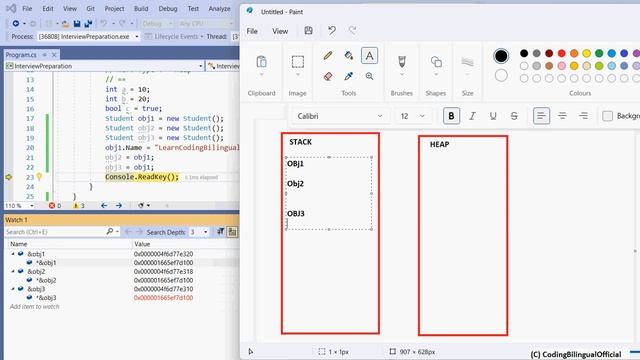Align text center in Paint

pyautogui.click(x=562, y=116)
